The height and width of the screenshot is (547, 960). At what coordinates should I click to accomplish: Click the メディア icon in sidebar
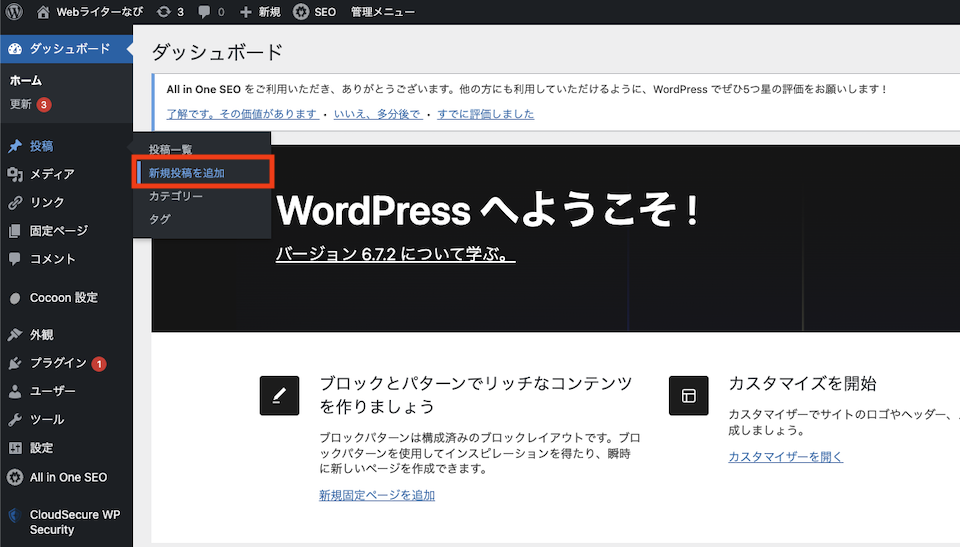pyautogui.click(x=15, y=175)
